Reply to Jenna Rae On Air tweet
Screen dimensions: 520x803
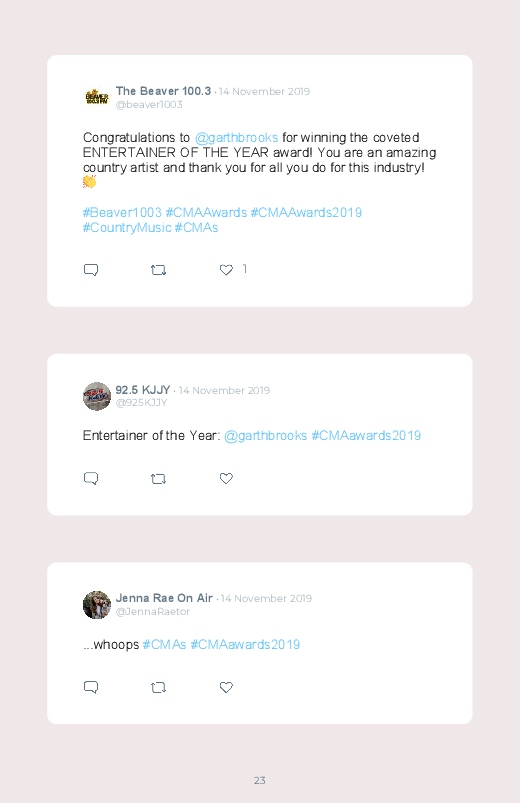91,687
